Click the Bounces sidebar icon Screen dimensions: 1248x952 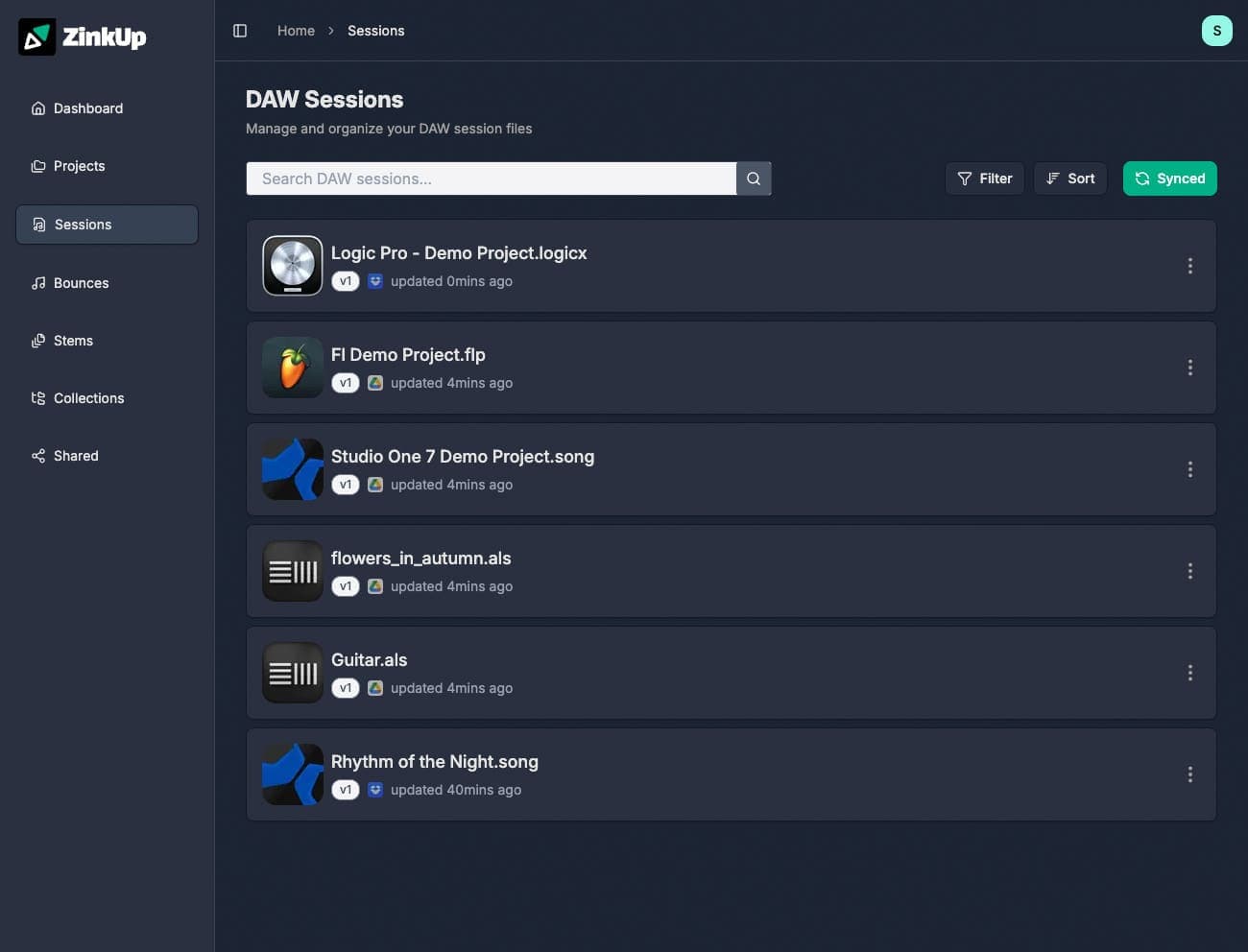coord(38,283)
